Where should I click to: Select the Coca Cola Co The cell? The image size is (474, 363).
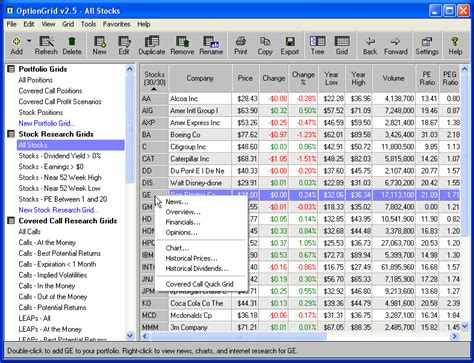click(x=200, y=303)
